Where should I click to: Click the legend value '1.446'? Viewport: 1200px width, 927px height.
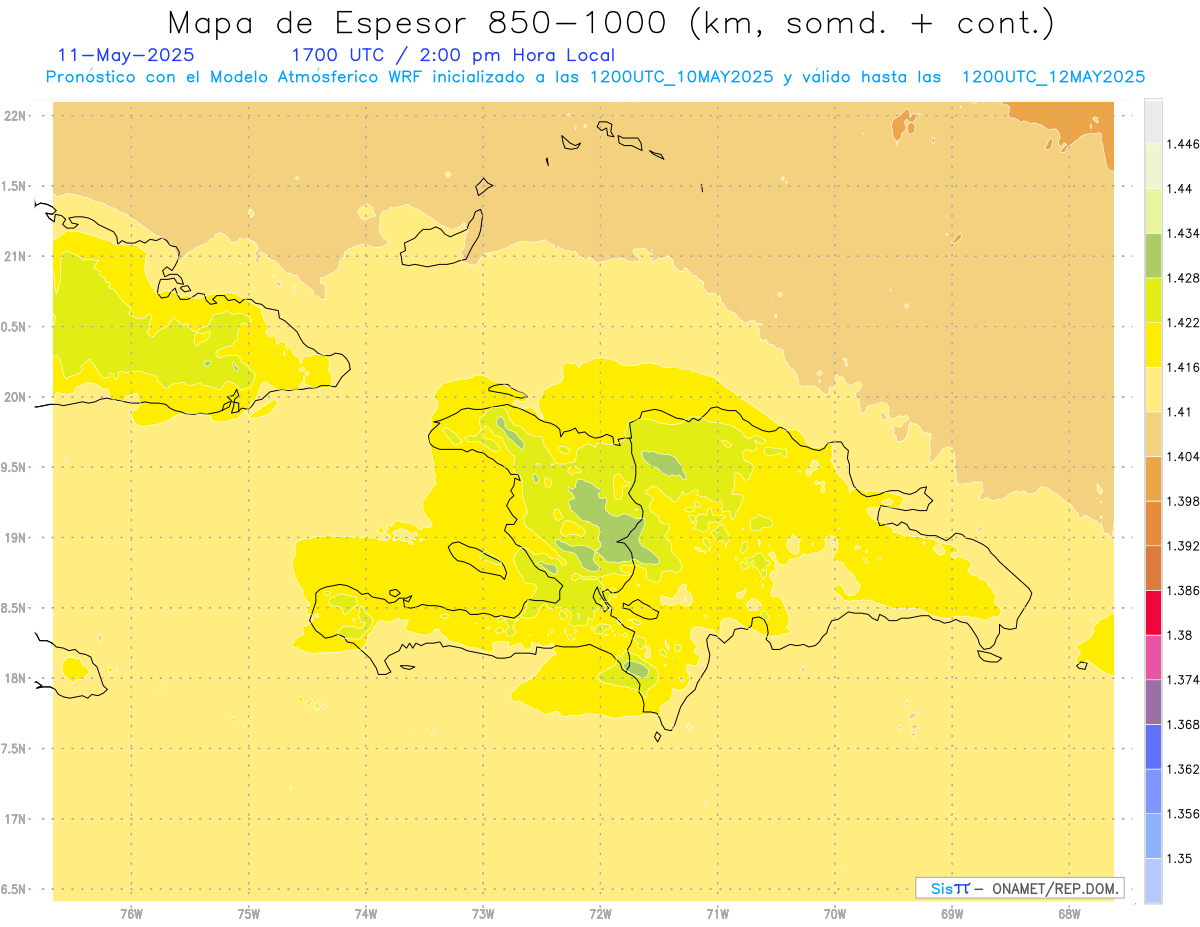coord(1182,144)
